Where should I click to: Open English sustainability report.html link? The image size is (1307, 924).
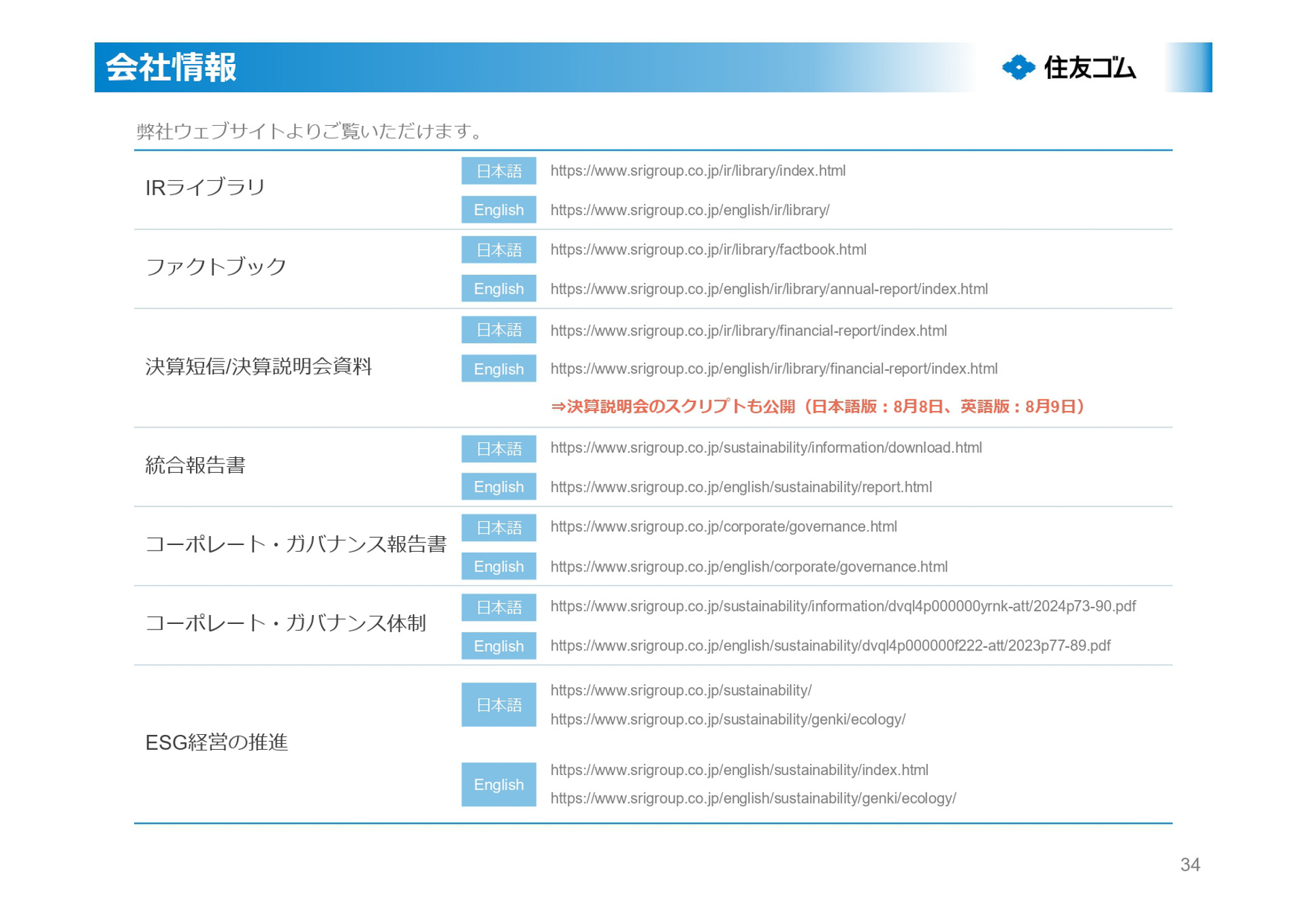pos(741,487)
